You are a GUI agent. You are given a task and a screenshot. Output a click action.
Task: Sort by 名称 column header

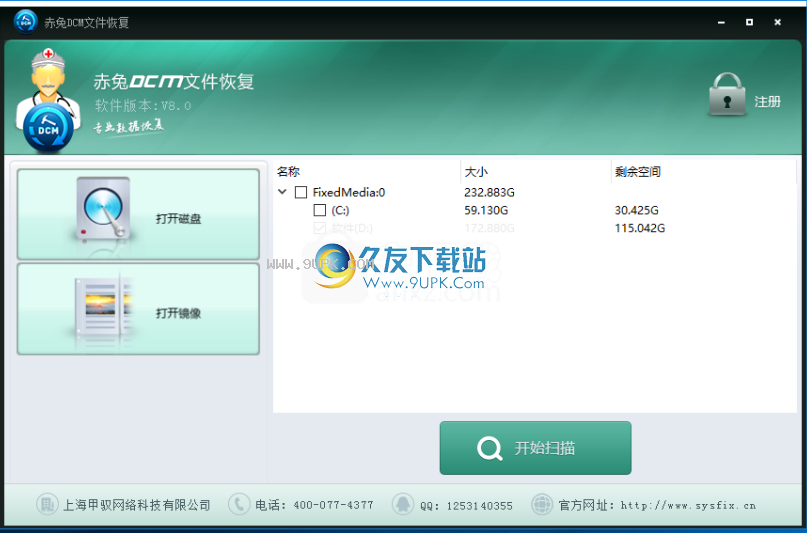tap(288, 171)
